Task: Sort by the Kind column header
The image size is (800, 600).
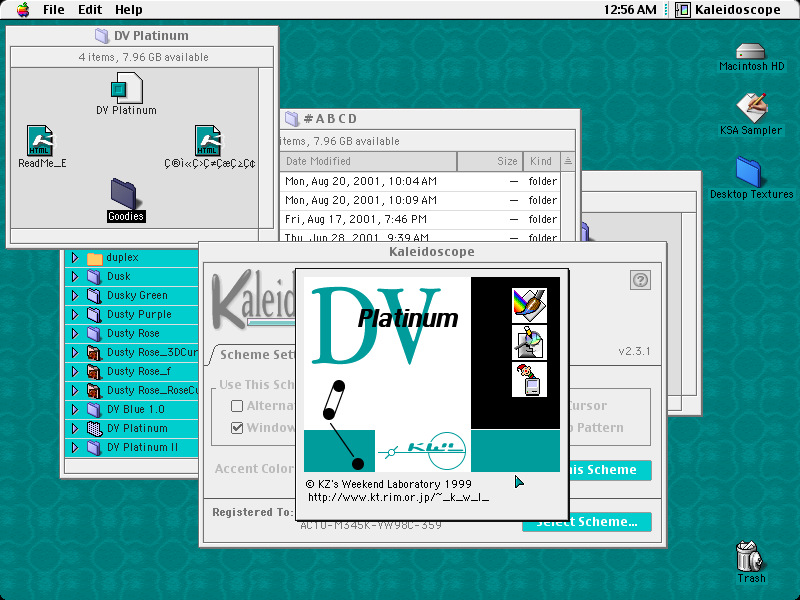Action: (x=541, y=161)
